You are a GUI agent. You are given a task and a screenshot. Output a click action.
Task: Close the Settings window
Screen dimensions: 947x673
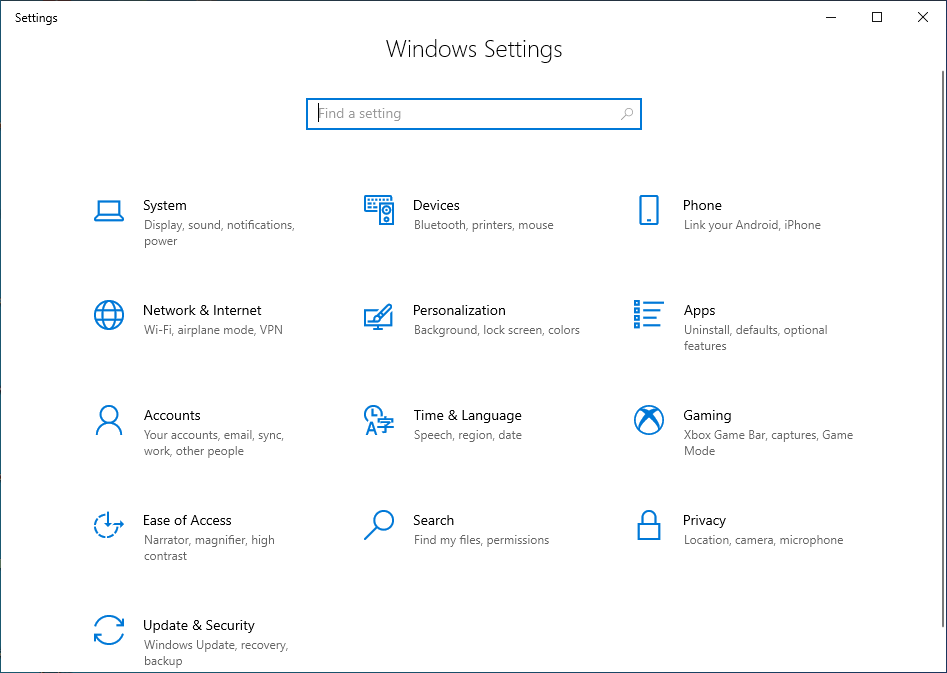923,18
